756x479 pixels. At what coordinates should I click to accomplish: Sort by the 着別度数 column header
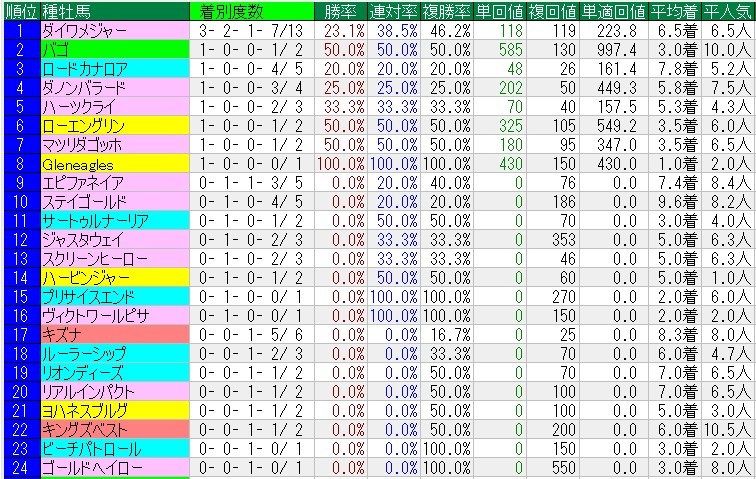coord(252,12)
